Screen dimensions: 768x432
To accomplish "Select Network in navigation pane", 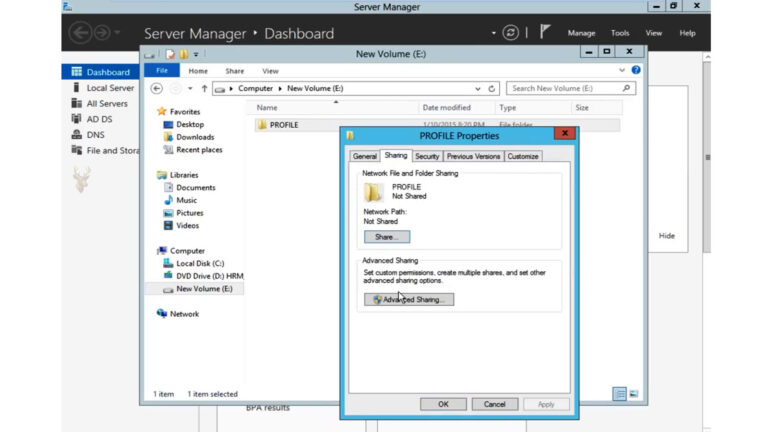I will pyautogui.click(x=184, y=314).
